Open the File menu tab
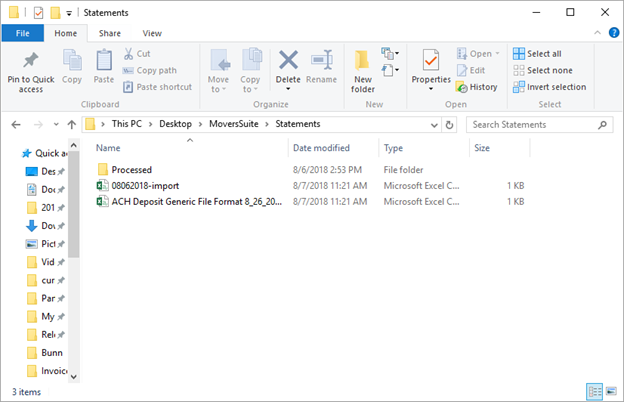Screen dimensions: 624x402 click(22, 33)
